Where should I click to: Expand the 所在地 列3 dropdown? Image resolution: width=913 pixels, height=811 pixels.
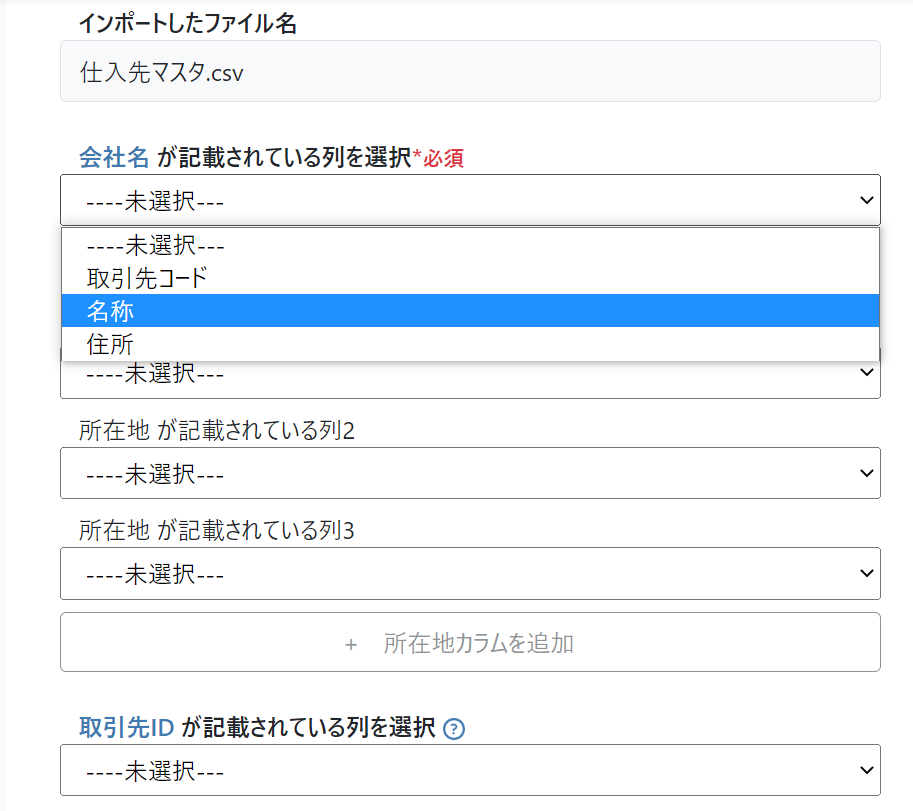tap(470, 573)
